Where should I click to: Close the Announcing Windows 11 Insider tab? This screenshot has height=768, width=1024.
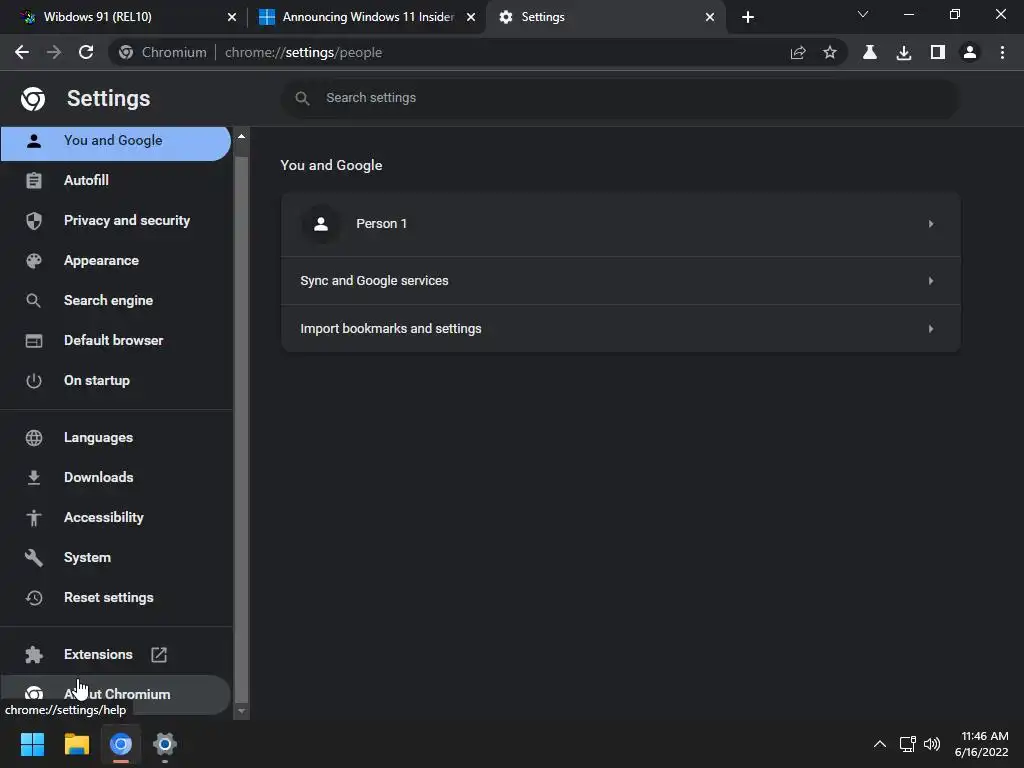(471, 17)
